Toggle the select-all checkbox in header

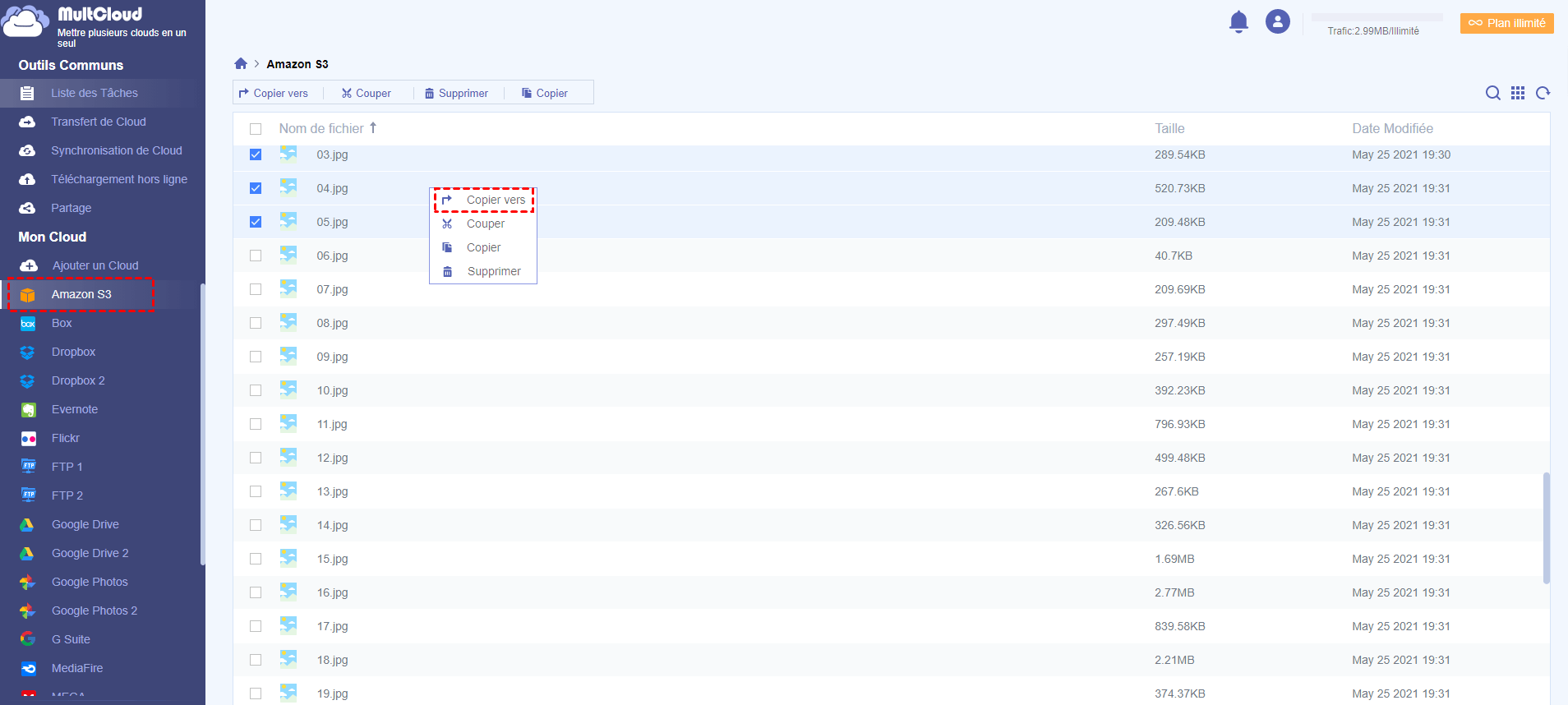pyautogui.click(x=256, y=129)
